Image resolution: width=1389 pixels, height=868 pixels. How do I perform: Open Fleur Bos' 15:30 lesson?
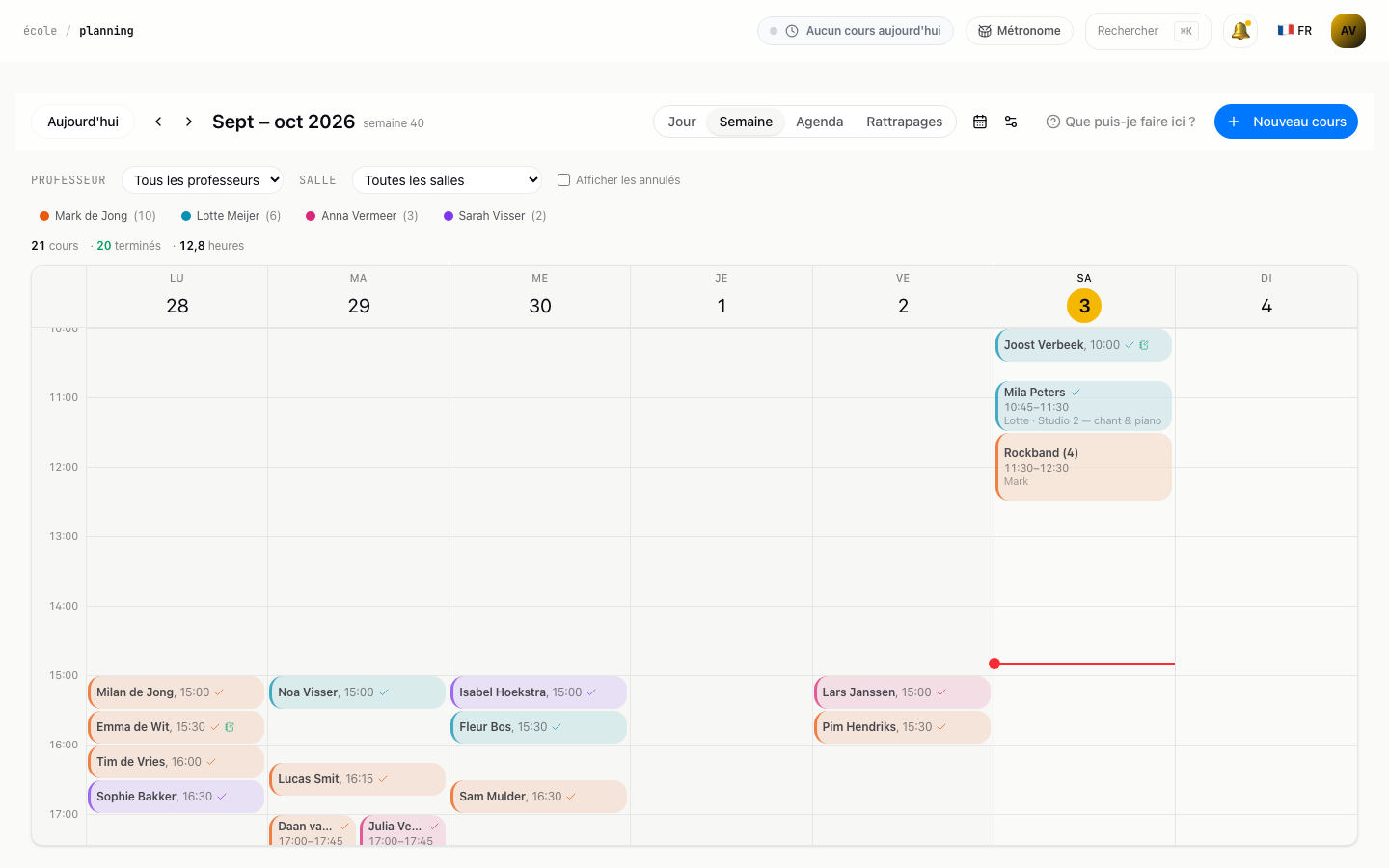538,727
